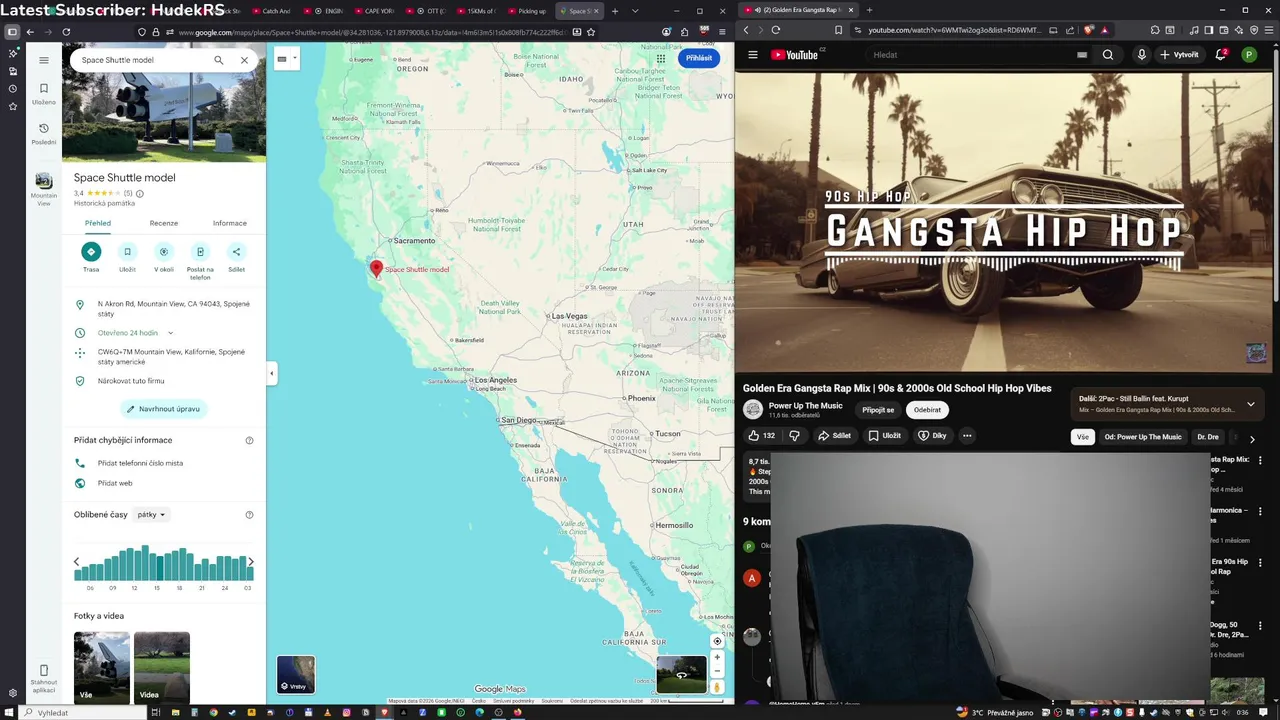Open Mountain View recent item in sidebar
The width and height of the screenshot is (1280, 720).
coord(44,187)
